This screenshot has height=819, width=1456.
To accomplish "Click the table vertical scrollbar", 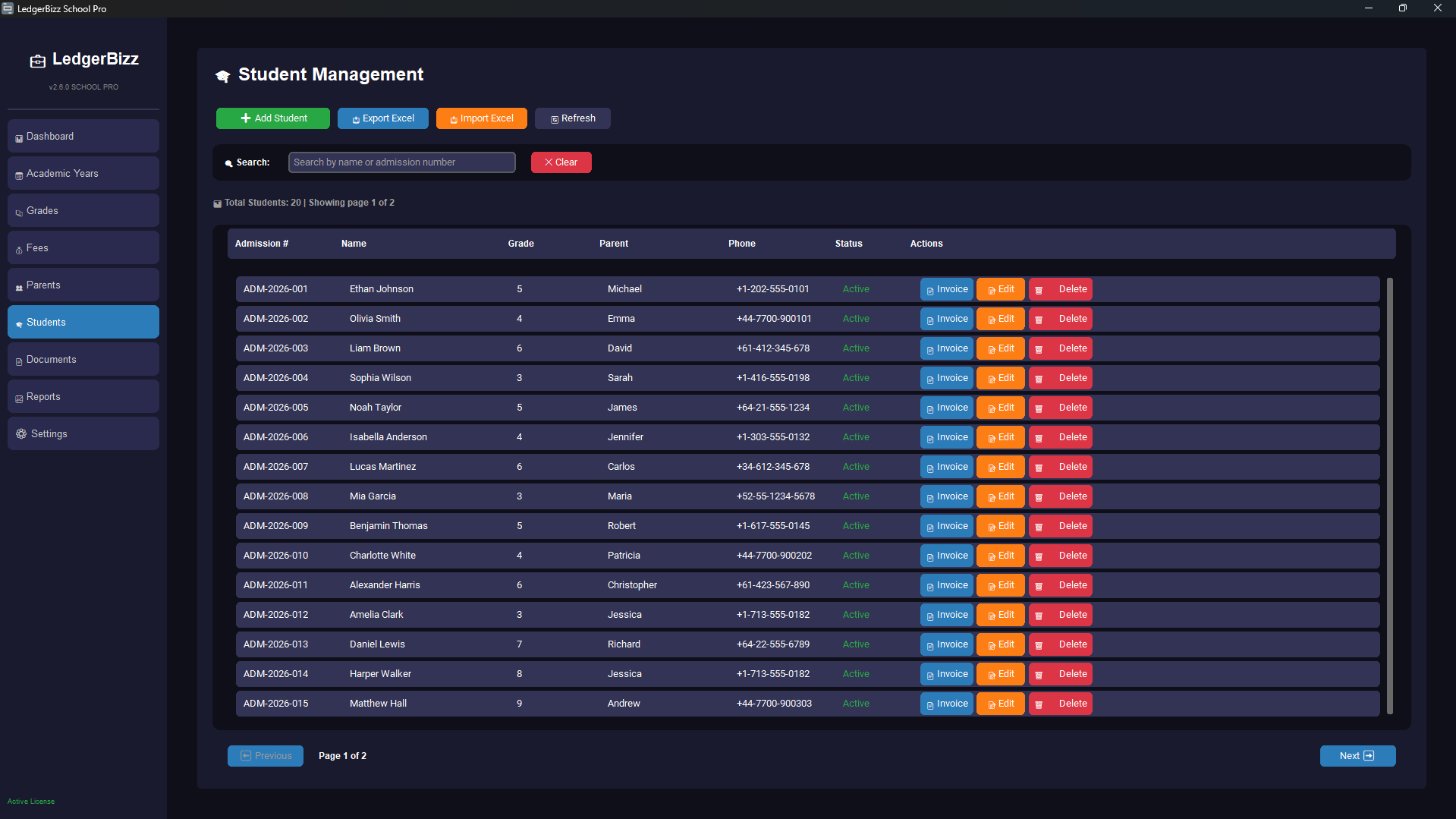I will point(1390,496).
